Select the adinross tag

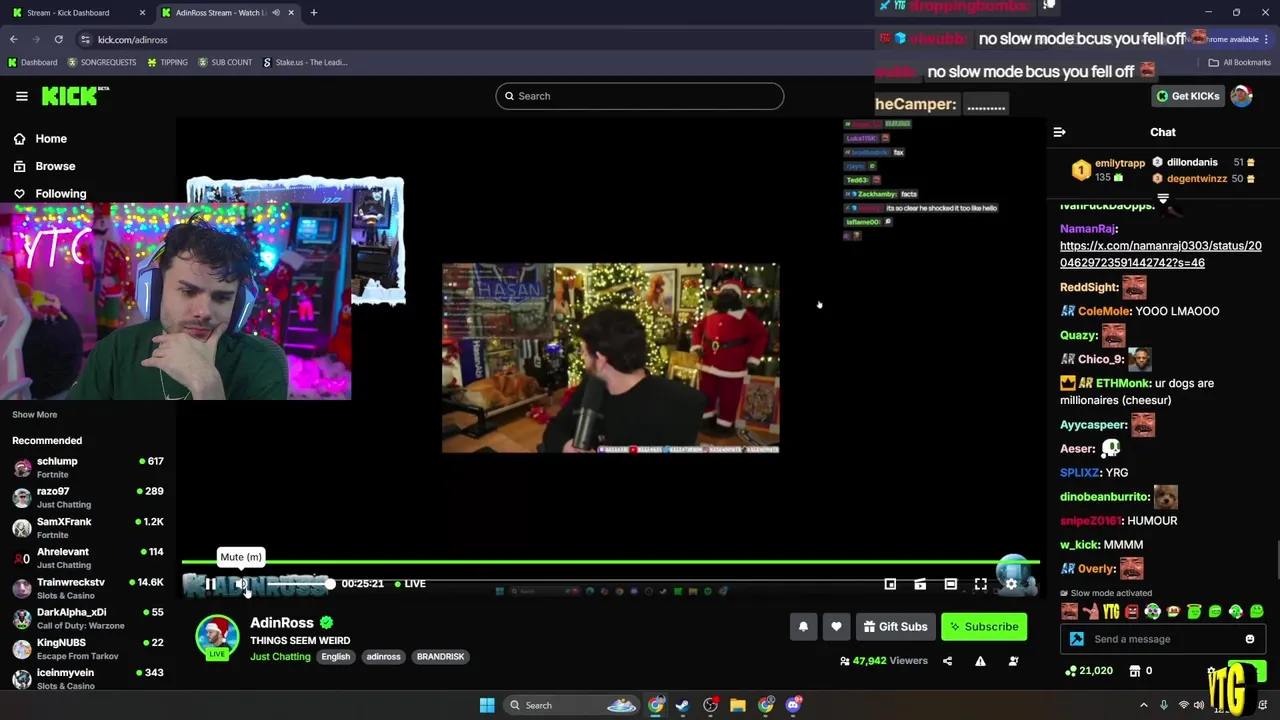coord(383,657)
